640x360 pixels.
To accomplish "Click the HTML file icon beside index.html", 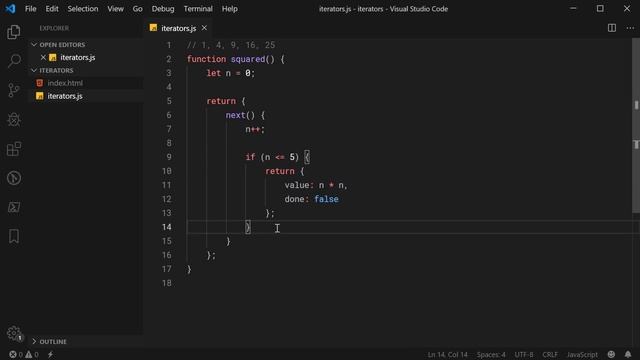I will [x=40, y=83].
